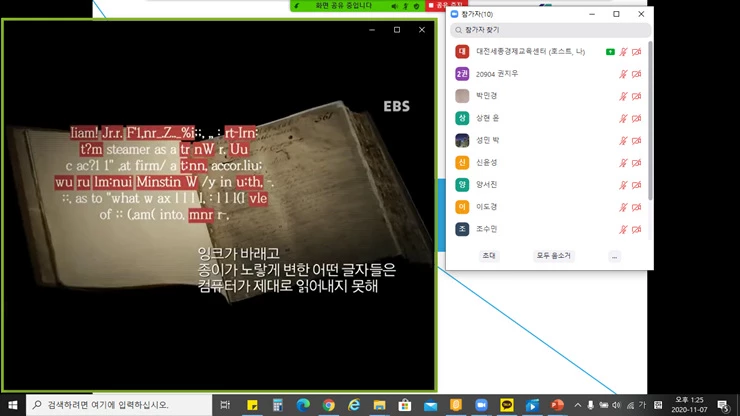
Task: Open the Mail app from the taskbar
Action: [430, 405]
